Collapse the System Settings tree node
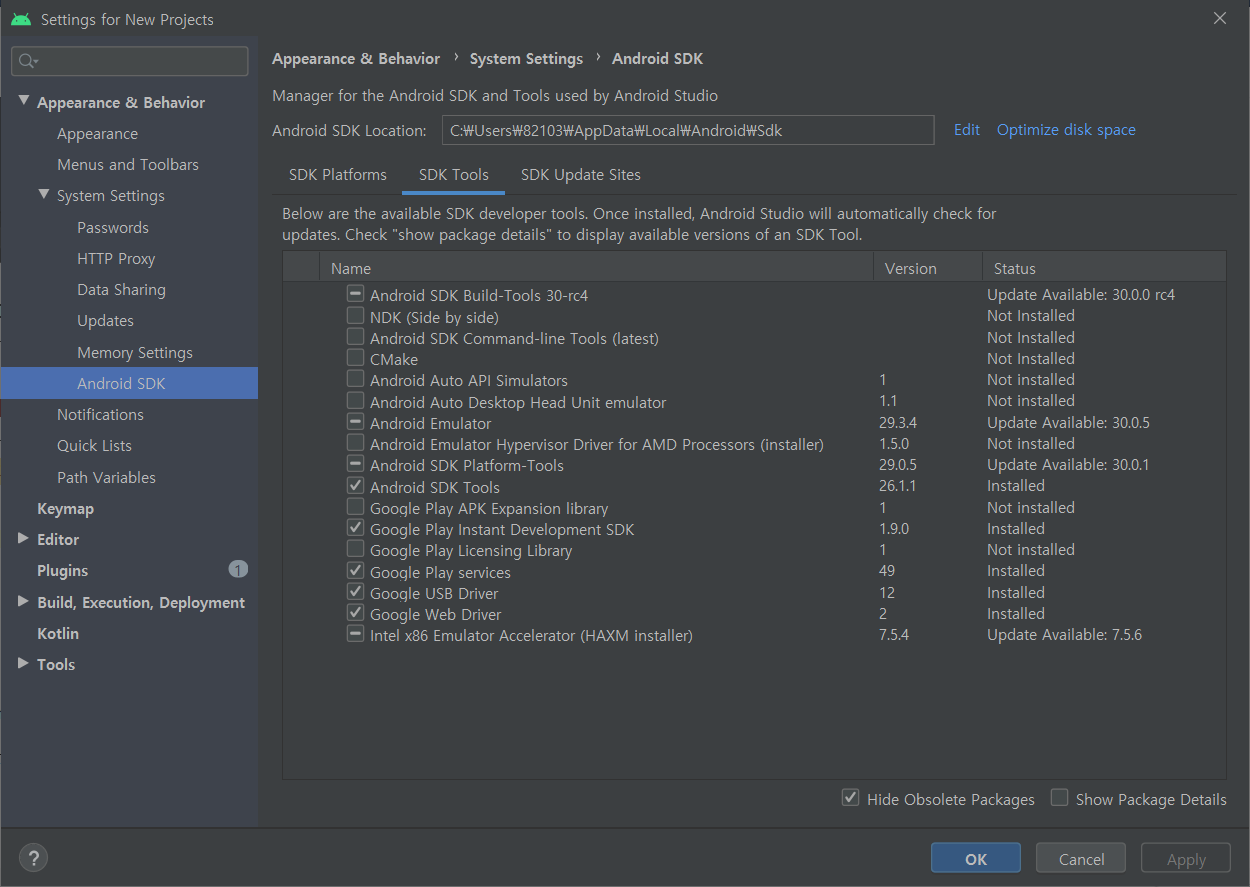Screen dimensions: 1250x887 click(x=44, y=195)
